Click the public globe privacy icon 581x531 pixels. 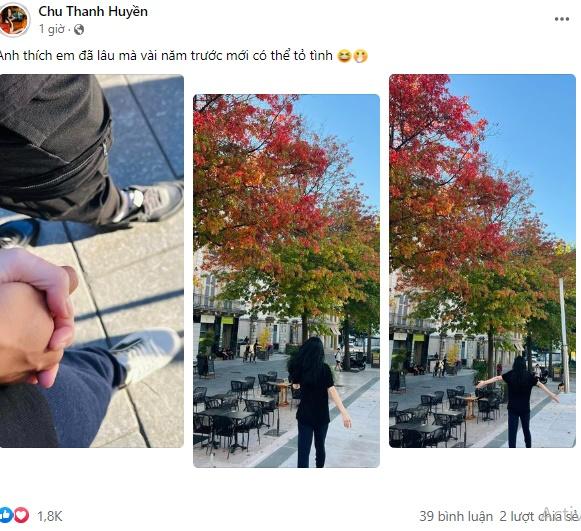[x=79, y=29]
